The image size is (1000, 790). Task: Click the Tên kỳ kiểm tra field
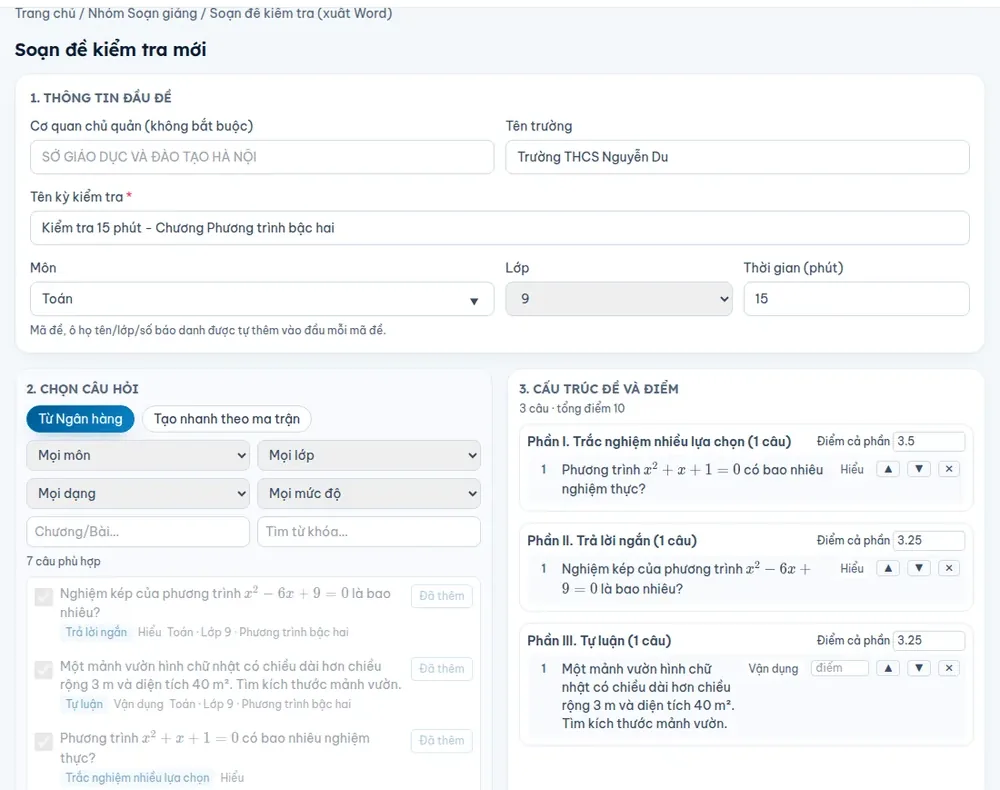[x=499, y=228]
